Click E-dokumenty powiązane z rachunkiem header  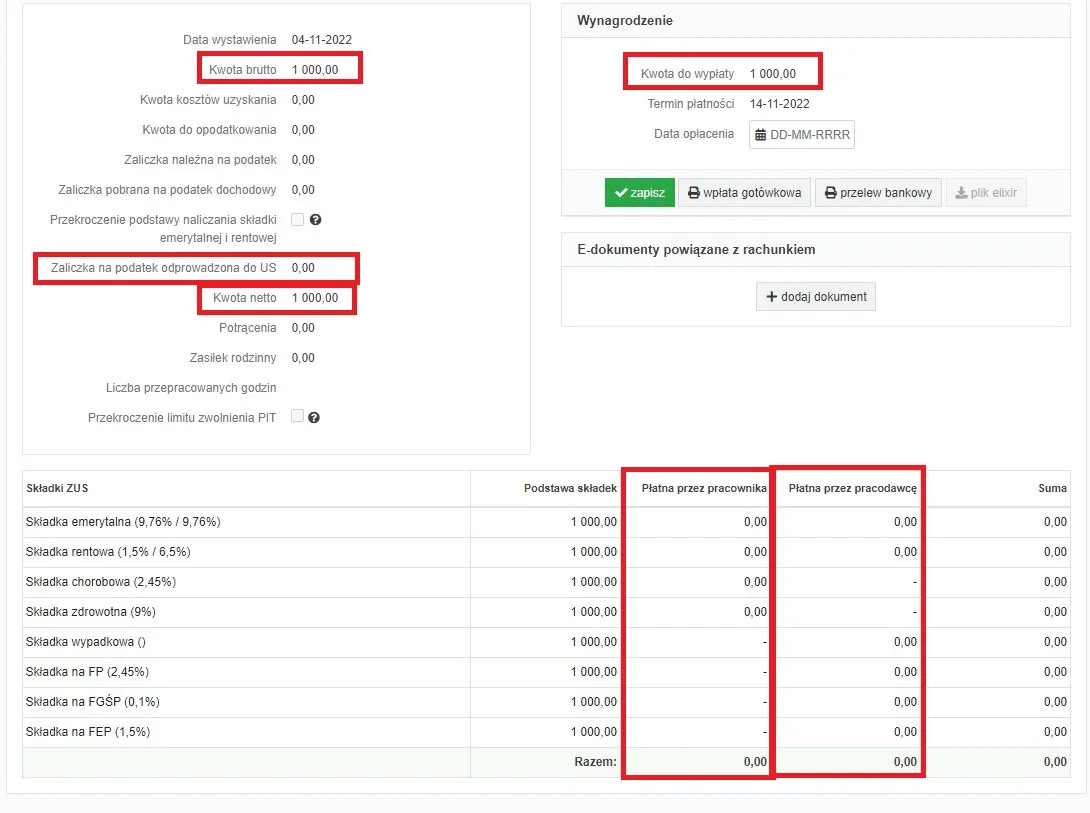696,249
